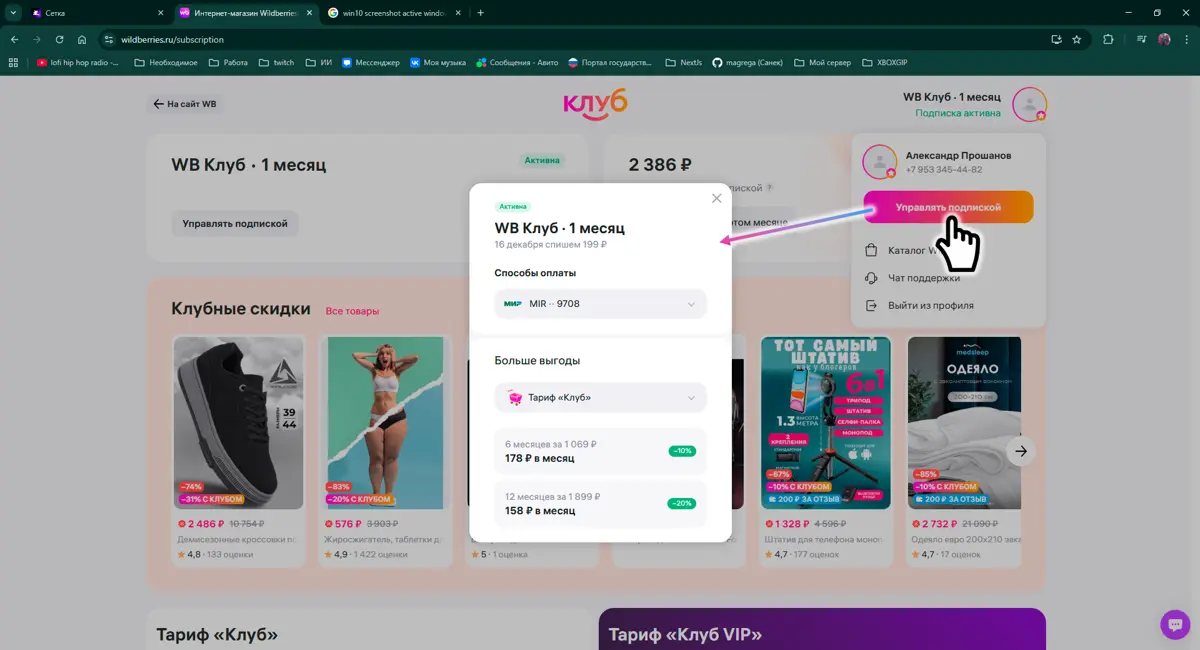
Task: Click the Активна badge in the dialog
Action: [514, 206]
